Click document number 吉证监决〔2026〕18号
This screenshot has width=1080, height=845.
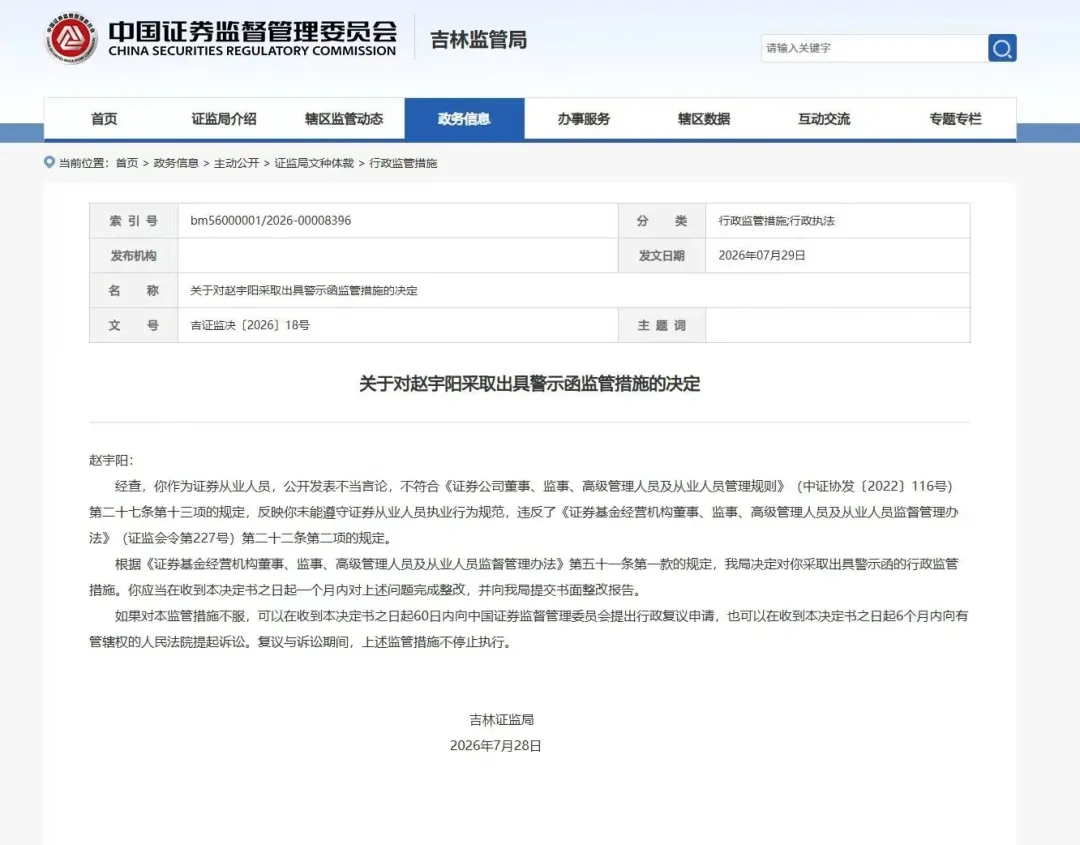[x=250, y=325]
